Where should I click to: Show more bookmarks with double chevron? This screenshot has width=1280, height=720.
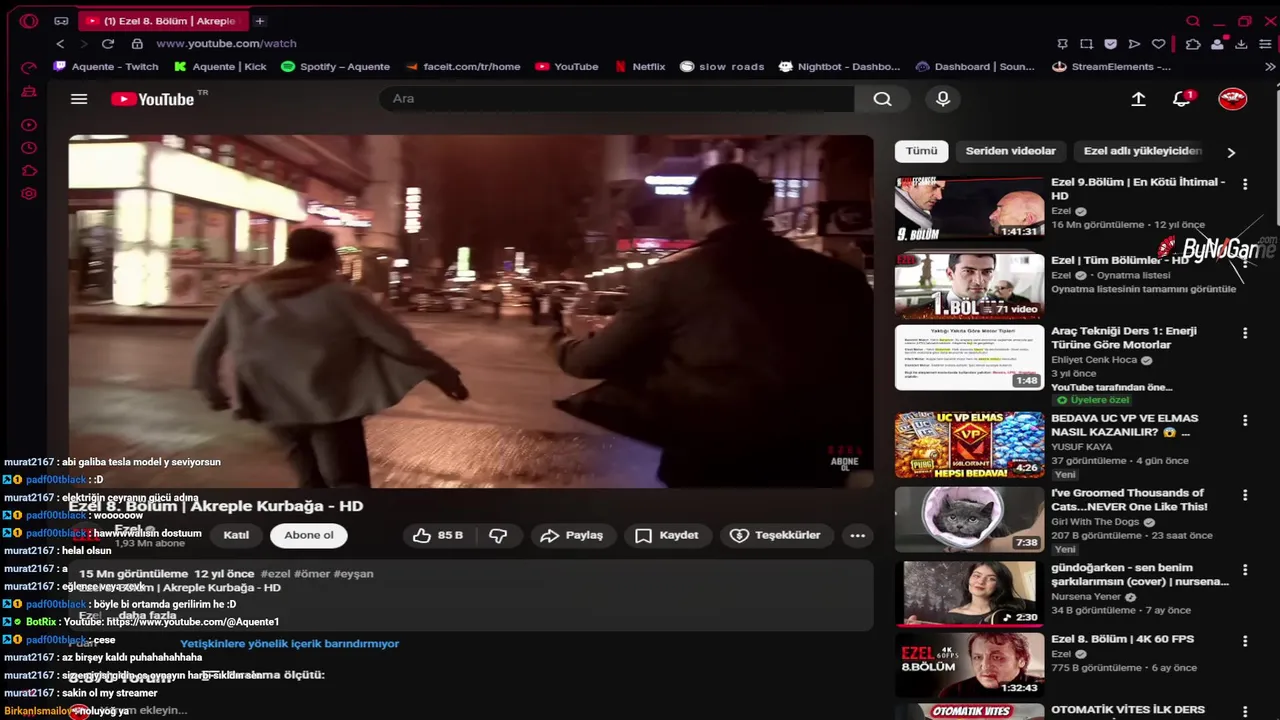coord(1270,67)
